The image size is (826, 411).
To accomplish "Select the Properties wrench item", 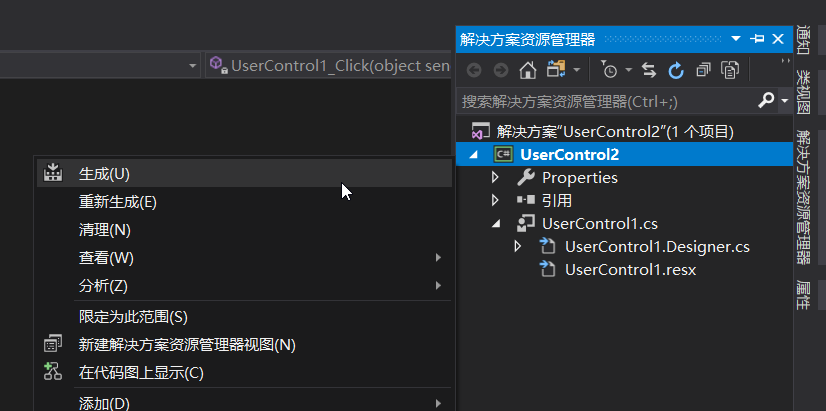I will click(579, 178).
